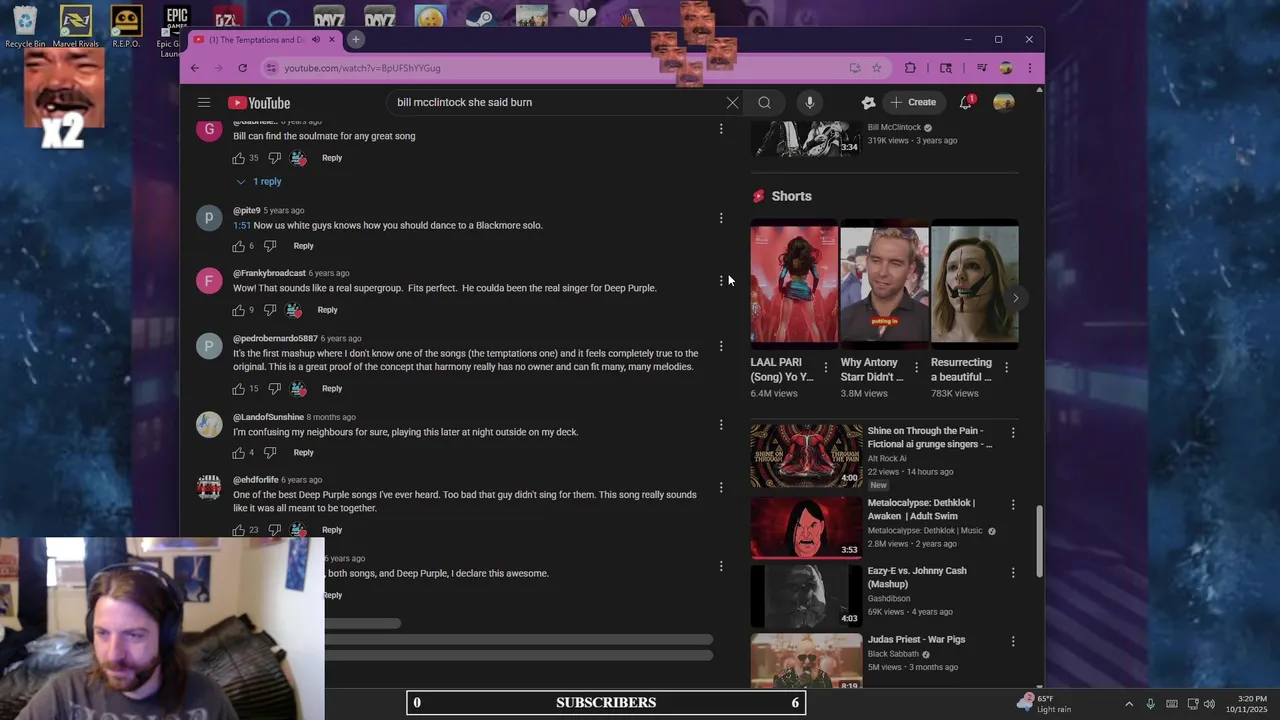Open weather widget showing Light rain

pyautogui.click(x=1042, y=703)
